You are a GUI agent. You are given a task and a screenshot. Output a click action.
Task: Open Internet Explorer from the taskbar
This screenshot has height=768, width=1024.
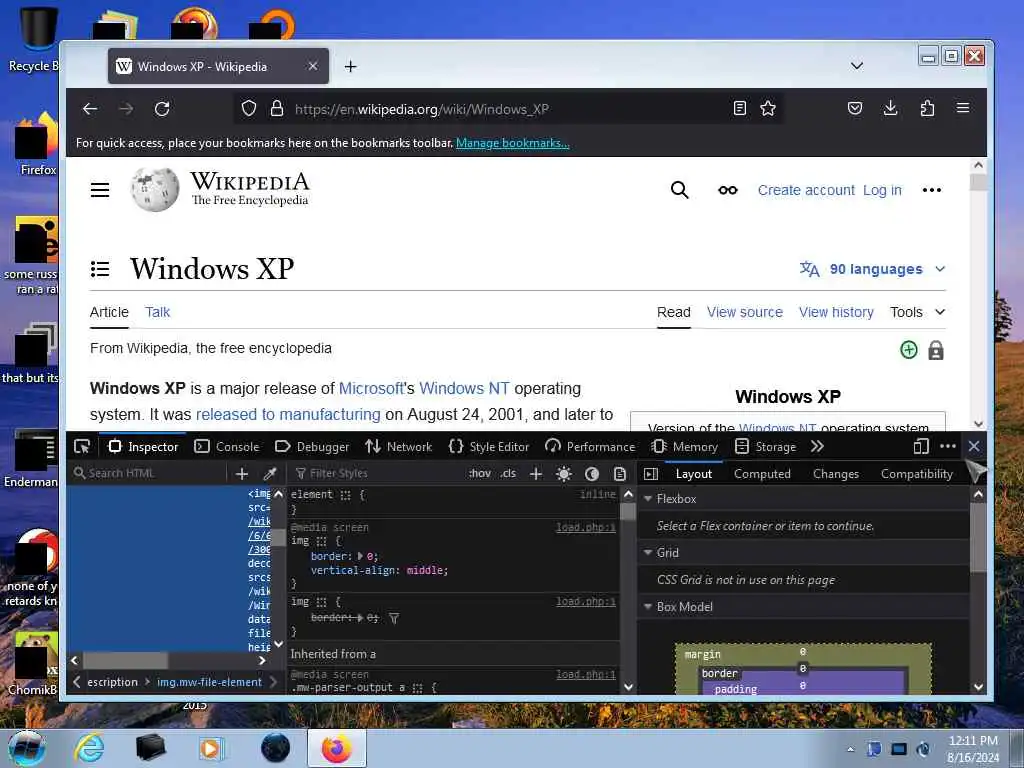(x=89, y=748)
